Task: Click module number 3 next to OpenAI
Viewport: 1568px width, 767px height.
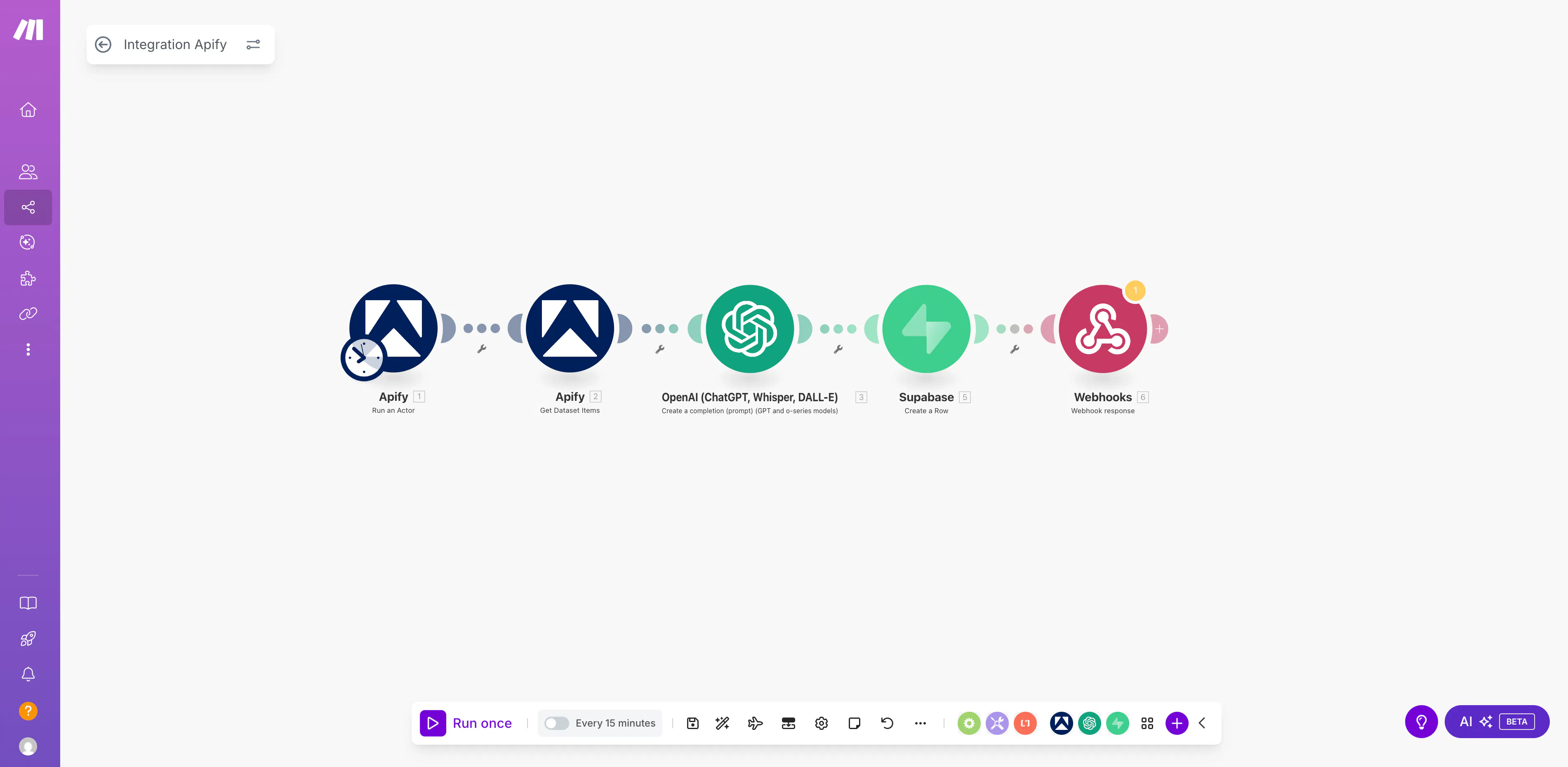Action: [861, 398]
